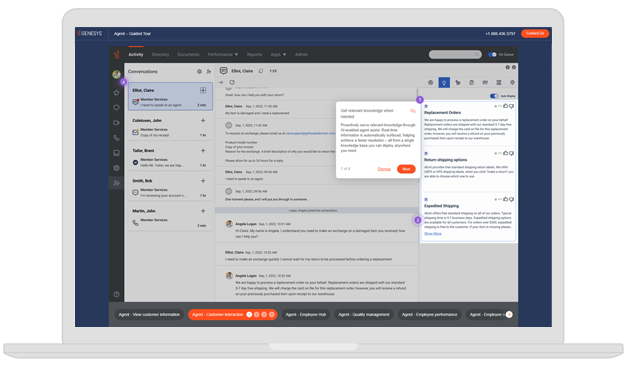Screen dimensions: 626x365
Task: Expand the Colebsen, John conversation with plus
Action: coord(203,120)
